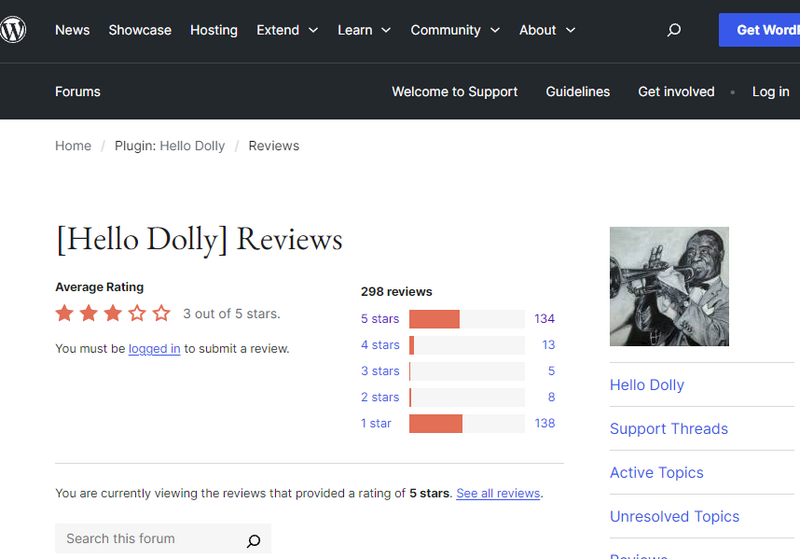Expand the Community menu chevron

[495, 30]
